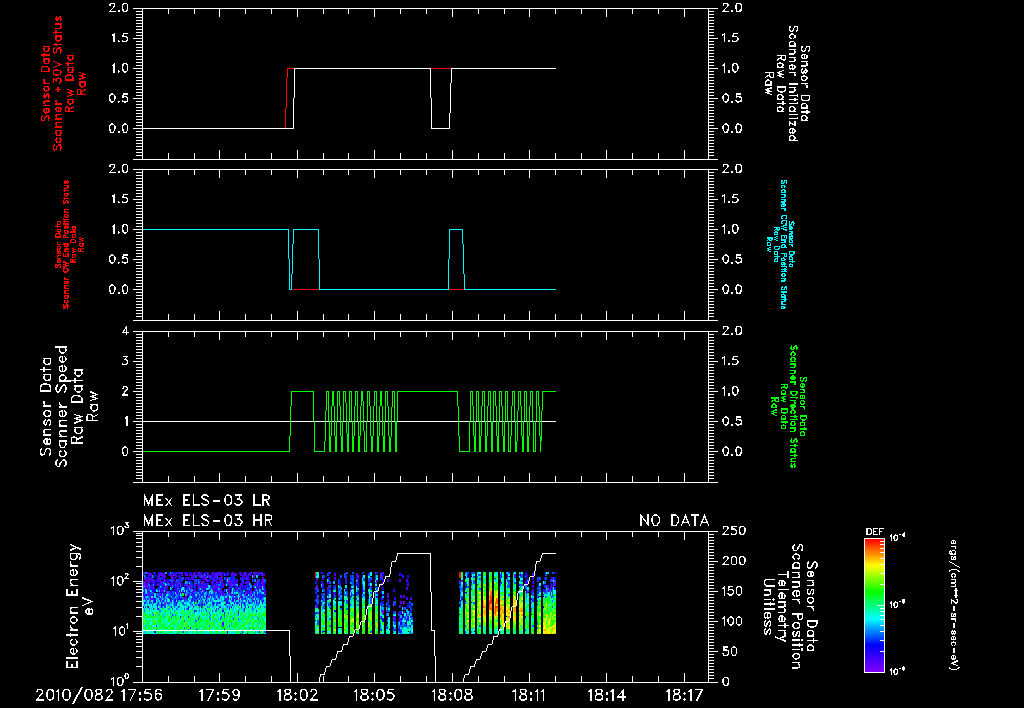
Task: Select the "NO DATA" text
Action: point(674,521)
